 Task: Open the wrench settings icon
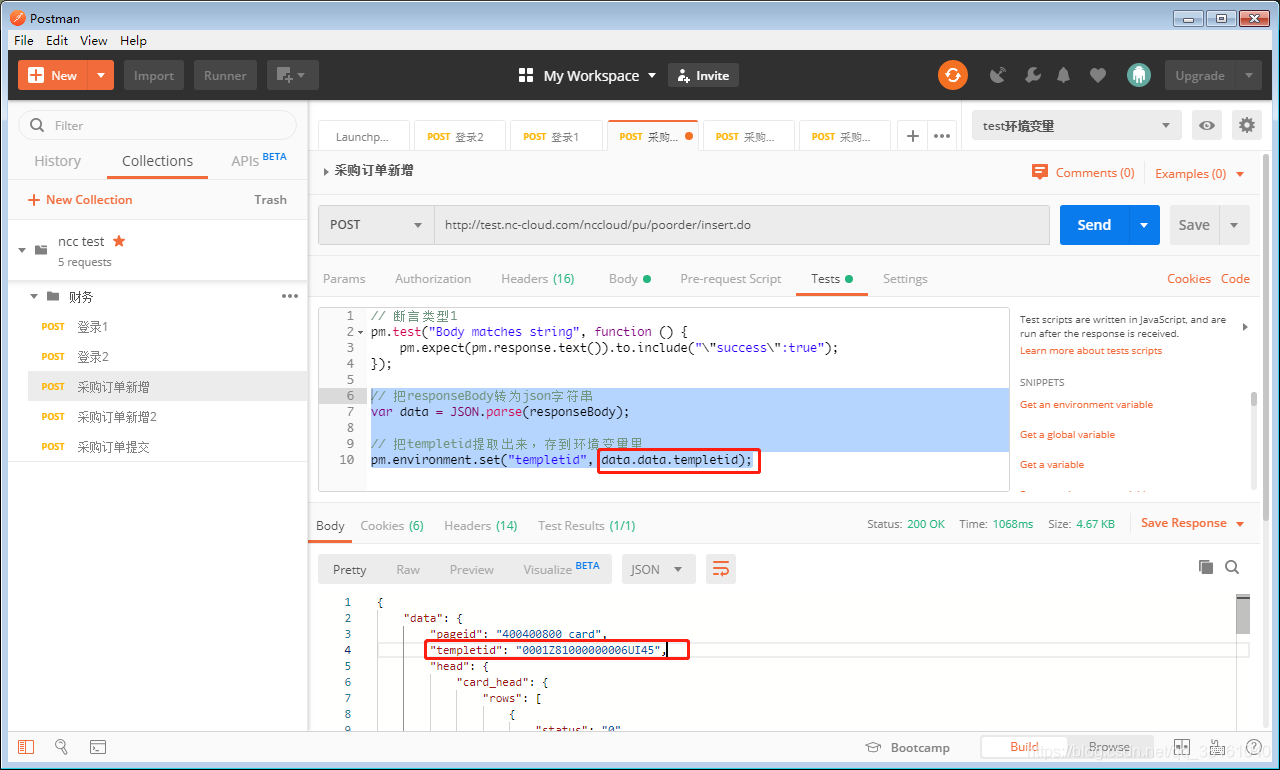click(x=1033, y=75)
